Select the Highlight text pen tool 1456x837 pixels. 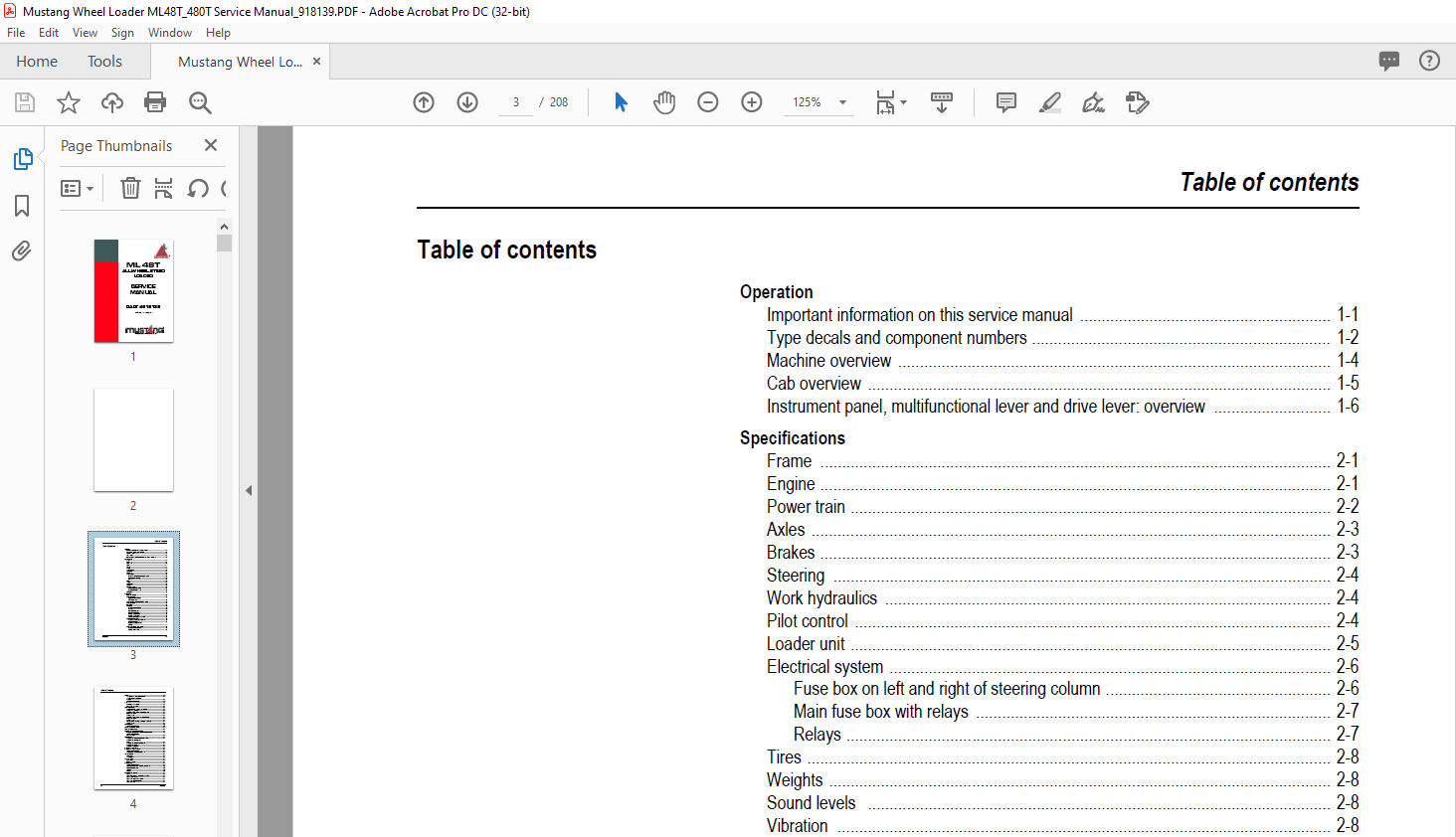coord(1050,102)
